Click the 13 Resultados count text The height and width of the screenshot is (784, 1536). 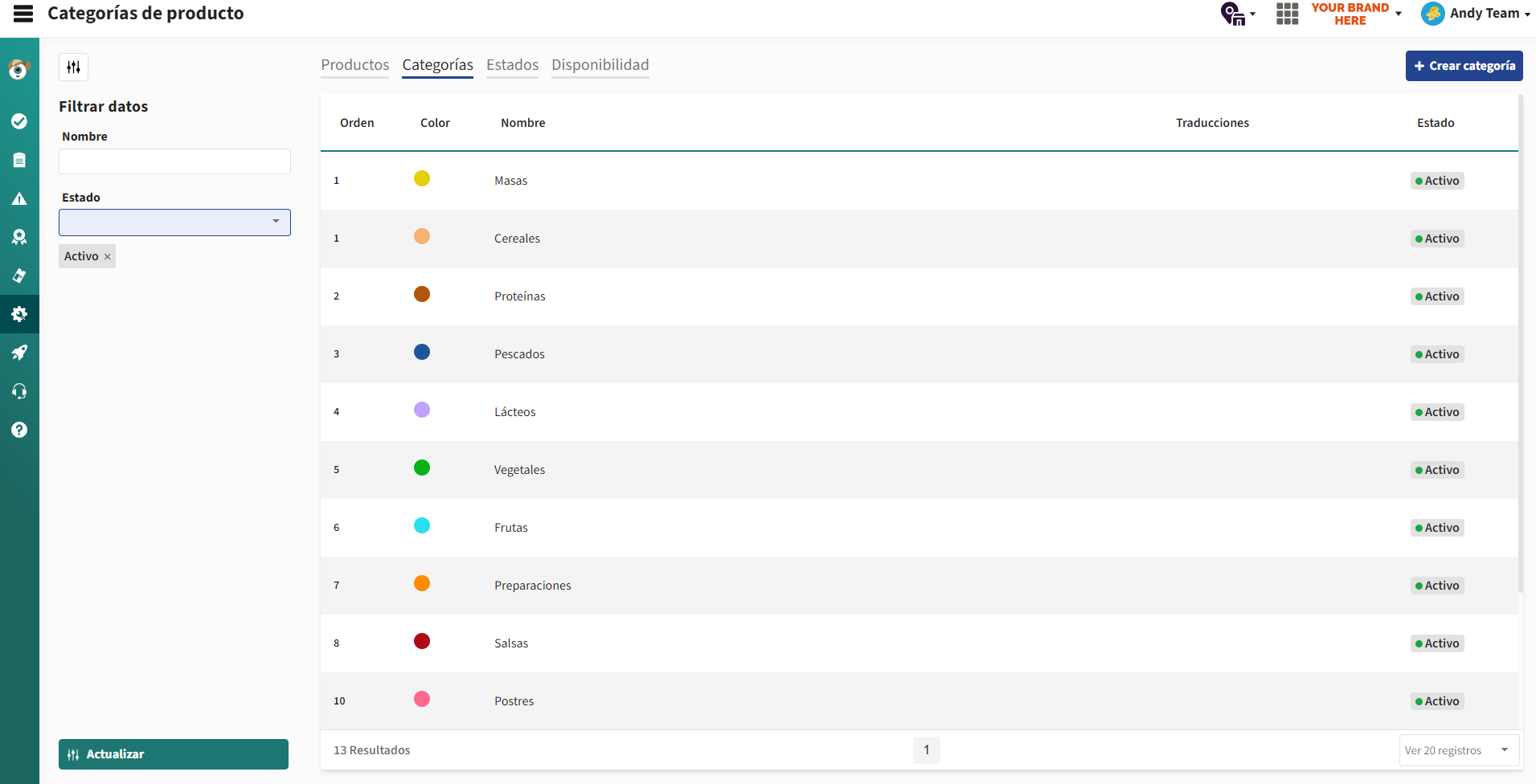[372, 750]
